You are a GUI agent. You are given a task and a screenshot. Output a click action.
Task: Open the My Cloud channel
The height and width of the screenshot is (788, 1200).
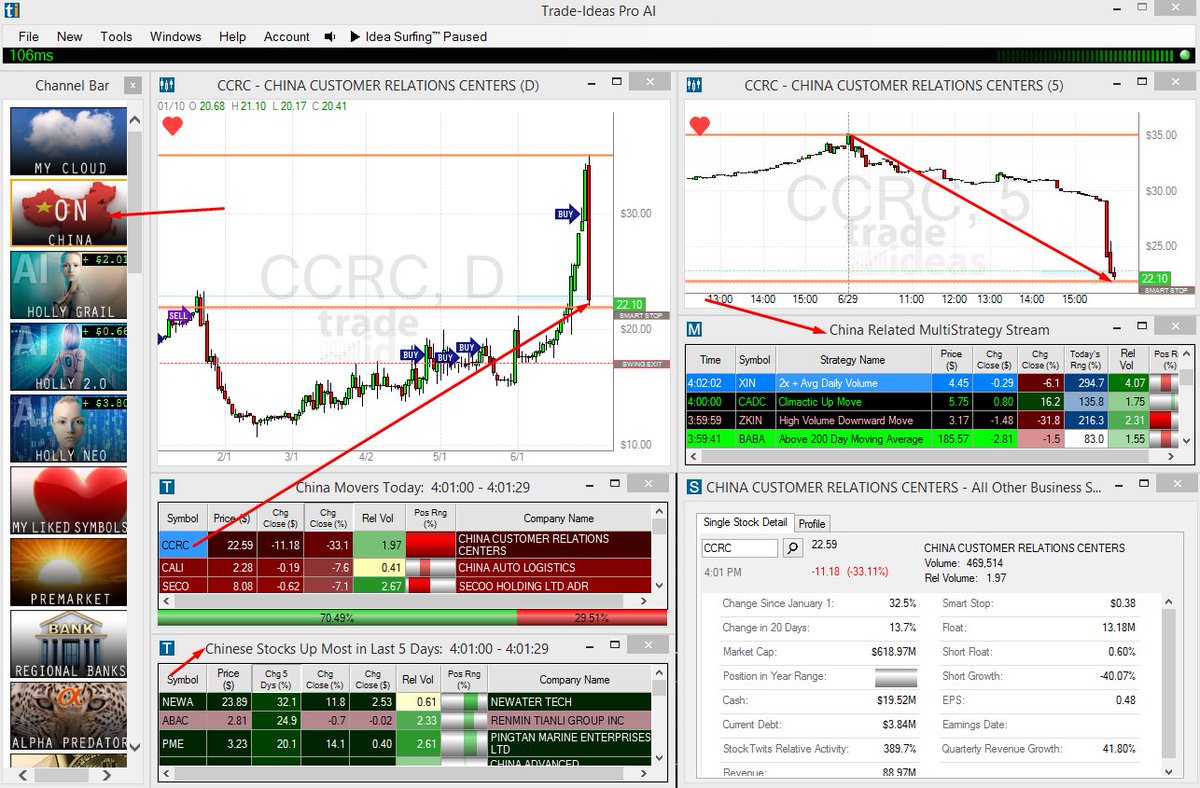(x=69, y=141)
